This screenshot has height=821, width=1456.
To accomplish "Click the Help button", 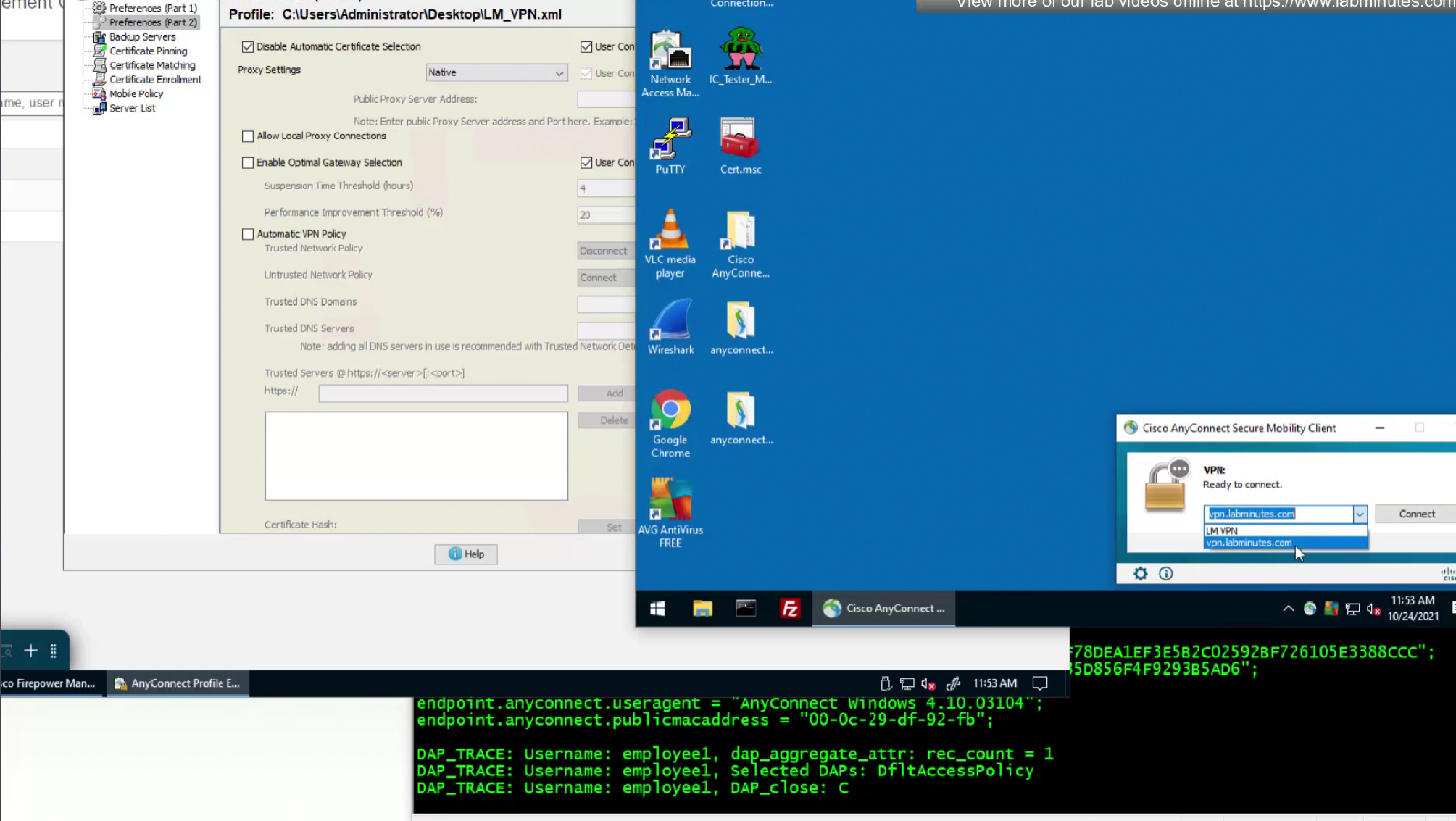I will pyautogui.click(x=466, y=554).
